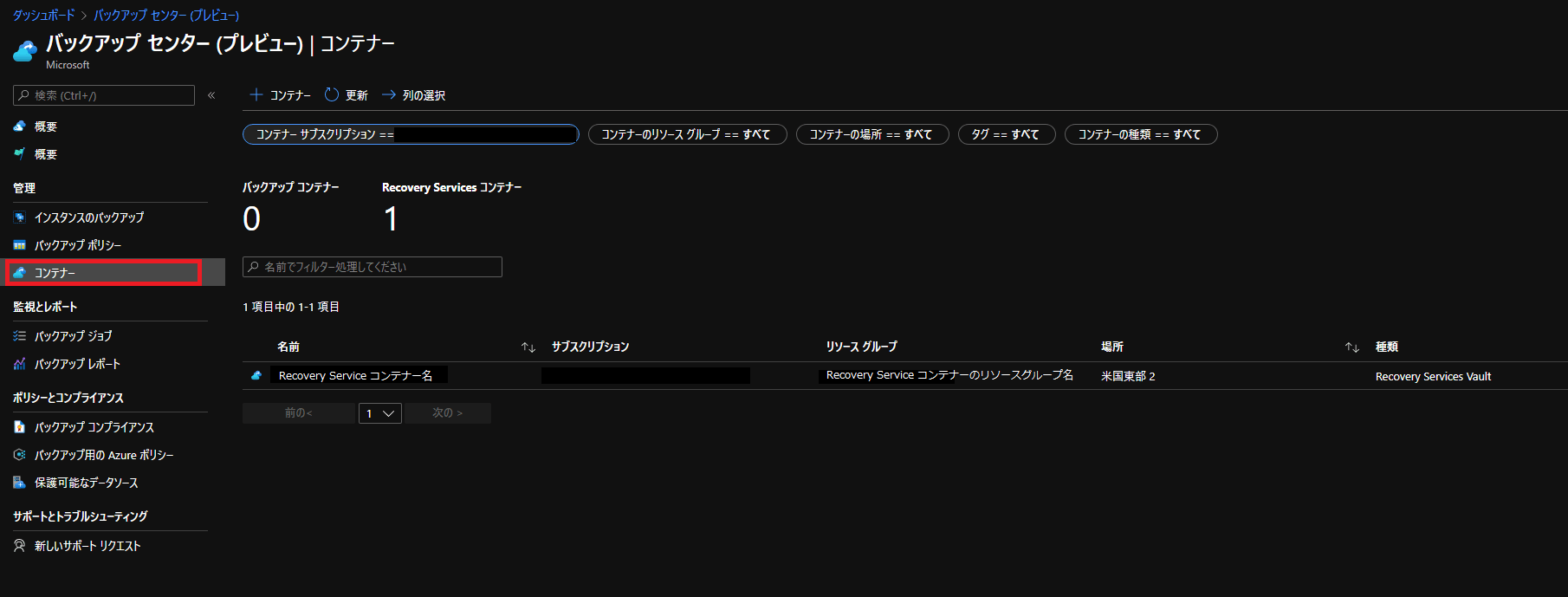Viewport: 1568px width, 597px height.
Task: Click the バックアップ ポリシー icon
Action: [19, 245]
